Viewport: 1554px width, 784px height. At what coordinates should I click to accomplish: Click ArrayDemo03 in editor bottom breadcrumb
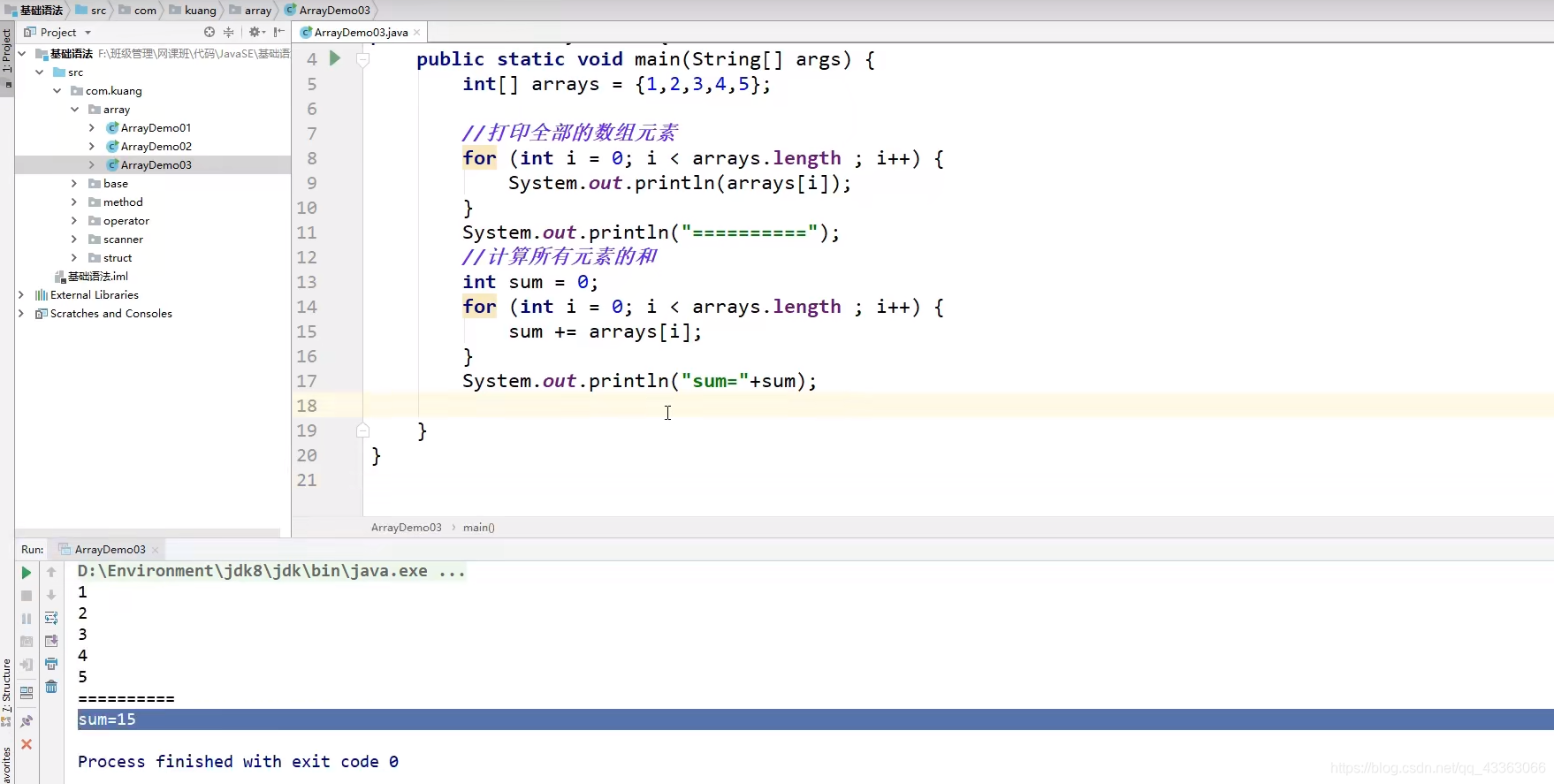click(406, 527)
